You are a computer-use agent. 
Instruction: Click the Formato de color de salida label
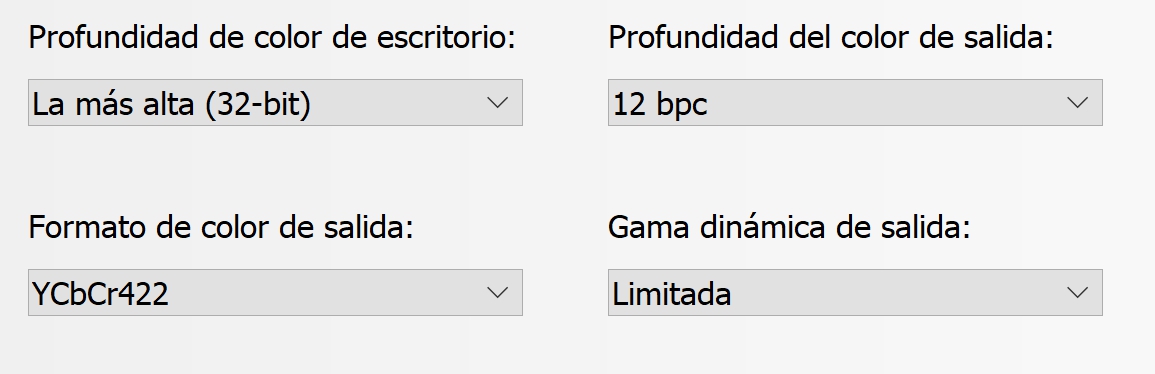tap(221, 227)
